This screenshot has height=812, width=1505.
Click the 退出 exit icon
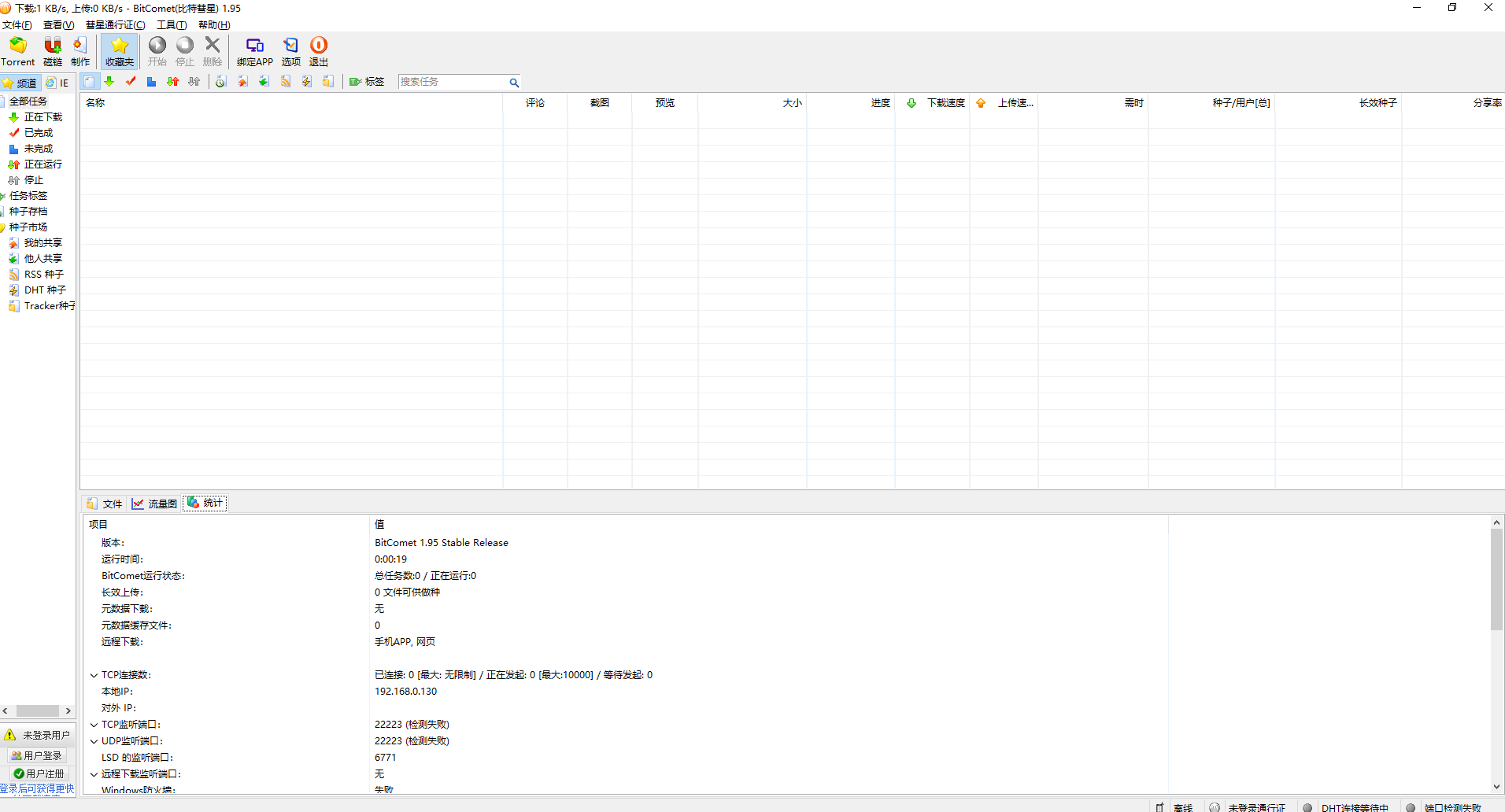click(x=319, y=51)
